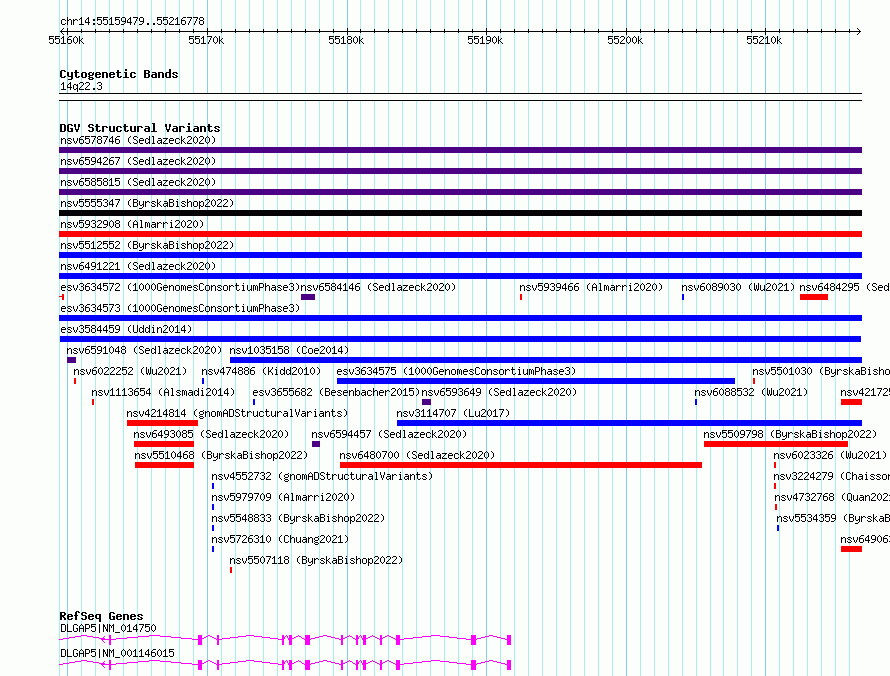Click nsv5510468 (ByrskaBishop2022) label
The height and width of the screenshot is (676, 890).
tap(221, 455)
